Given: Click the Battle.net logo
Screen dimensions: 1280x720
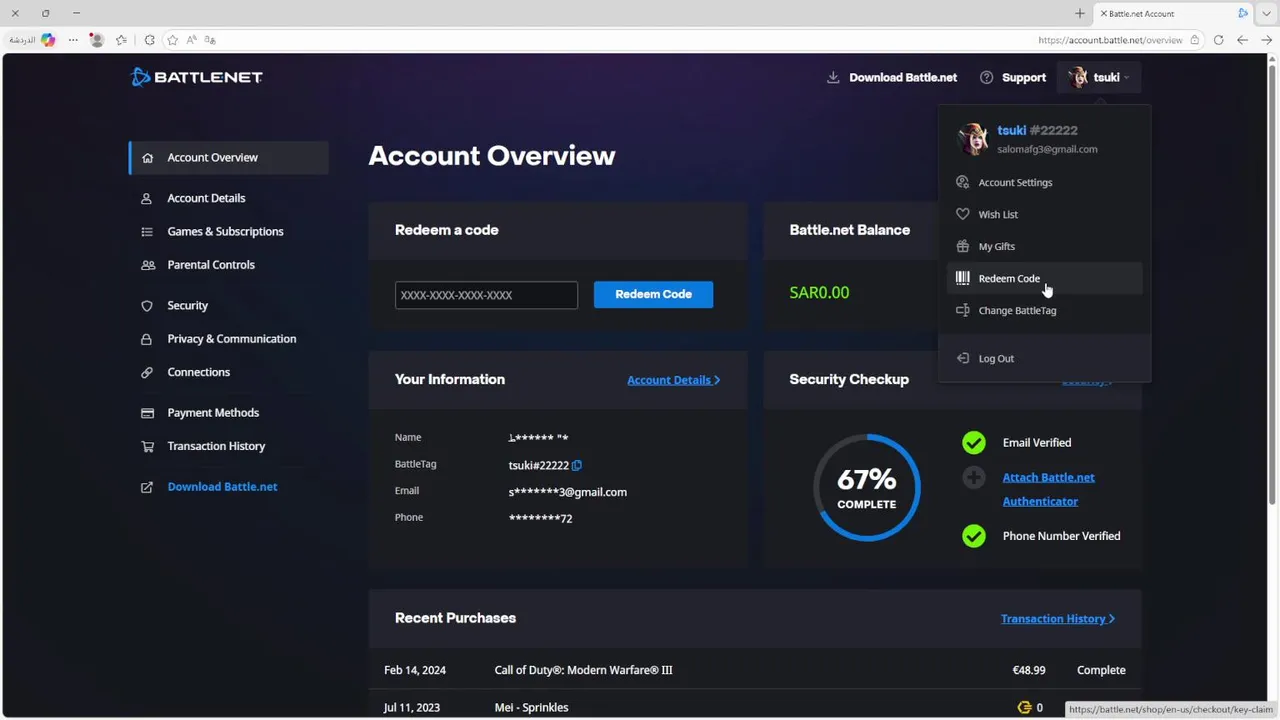Looking at the screenshot, I should [196, 77].
